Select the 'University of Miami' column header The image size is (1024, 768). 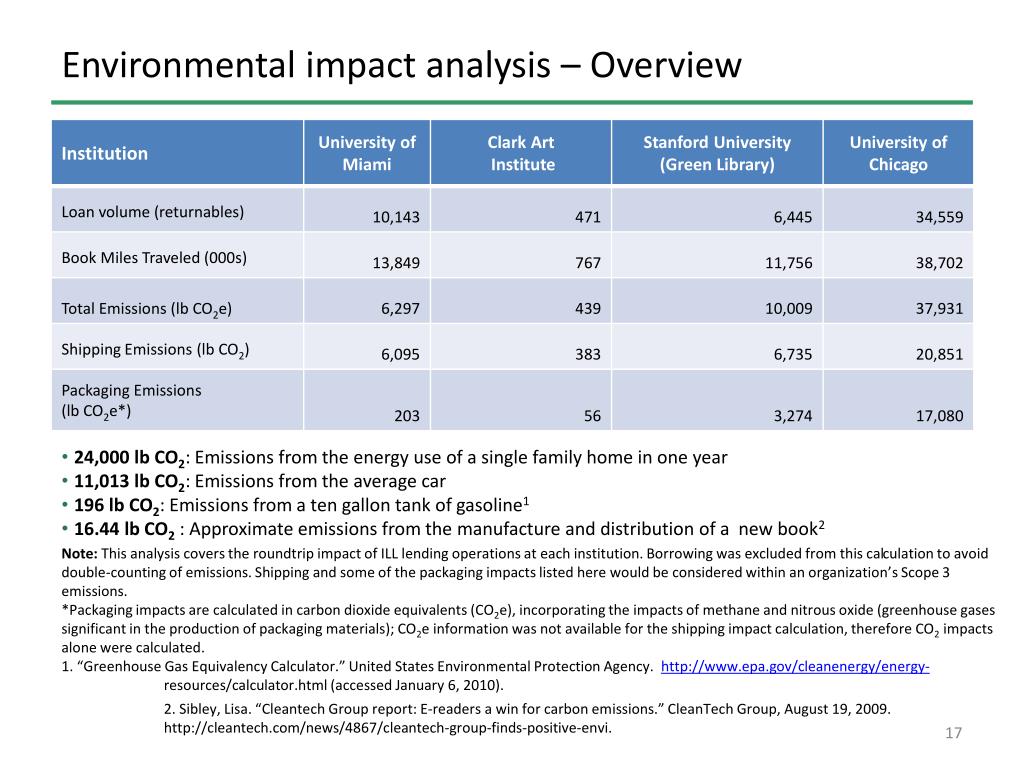pyautogui.click(x=367, y=153)
